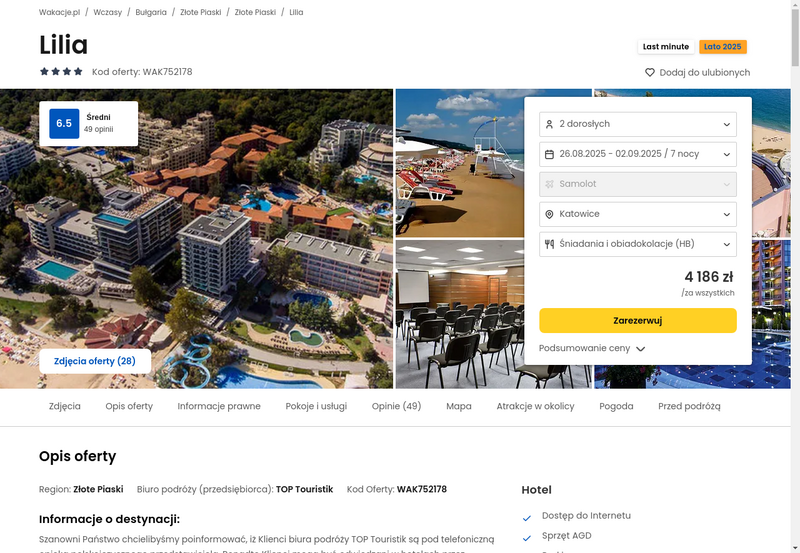Click the location pin icon beside Katowice
The image size is (800, 553).
[549, 214]
